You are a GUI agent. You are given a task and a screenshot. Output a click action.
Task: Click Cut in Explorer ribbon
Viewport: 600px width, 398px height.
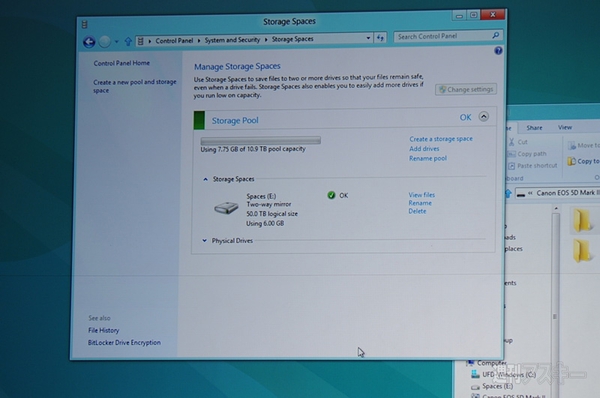click(x=518, y=142)
